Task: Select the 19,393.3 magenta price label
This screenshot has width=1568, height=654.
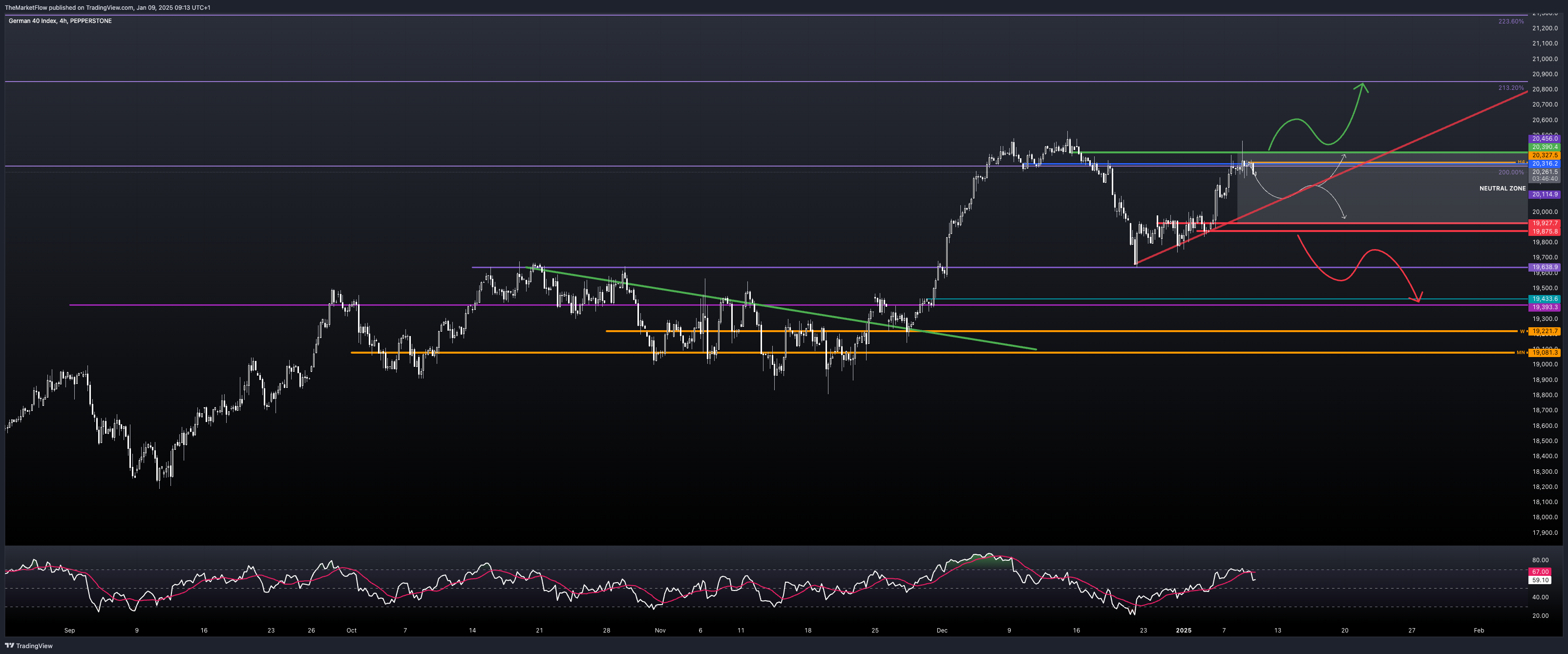Action: point(1545,308)
